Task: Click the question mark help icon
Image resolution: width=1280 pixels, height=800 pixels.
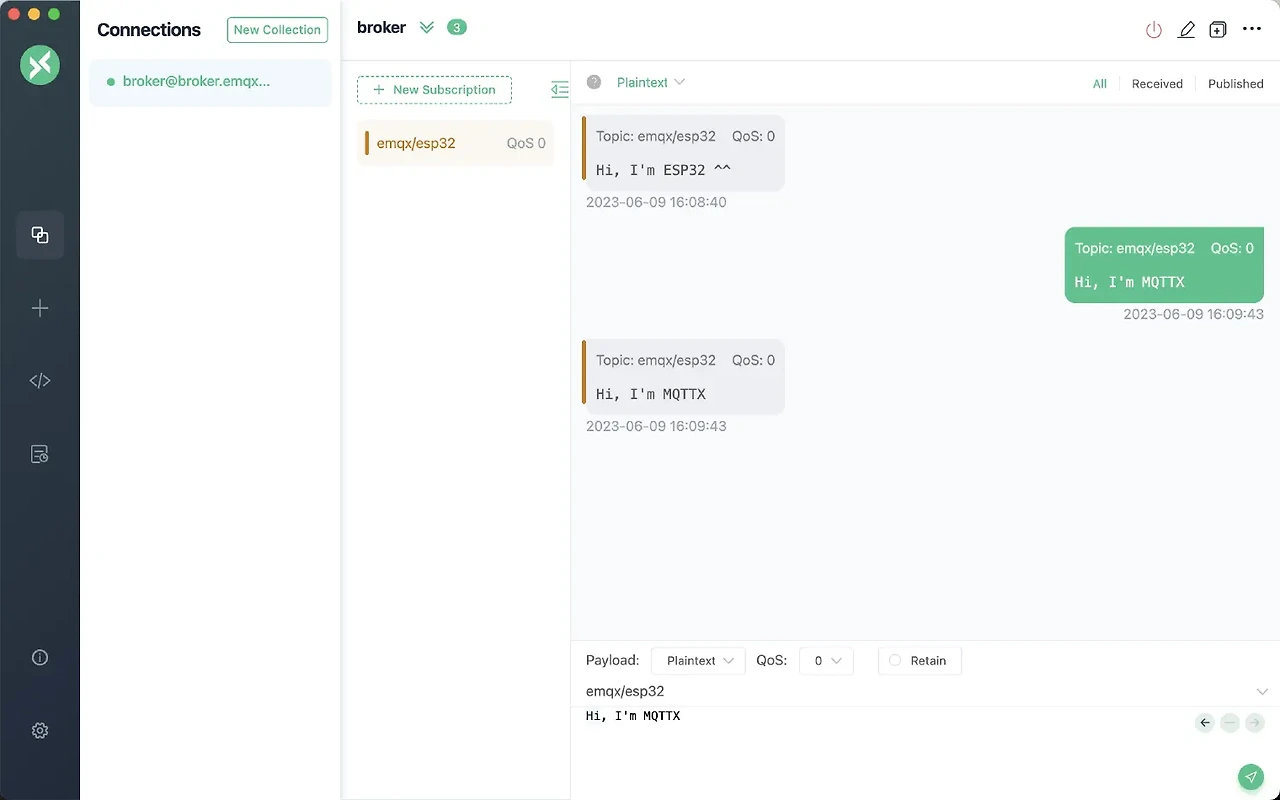Action: (x=594, y=82)
